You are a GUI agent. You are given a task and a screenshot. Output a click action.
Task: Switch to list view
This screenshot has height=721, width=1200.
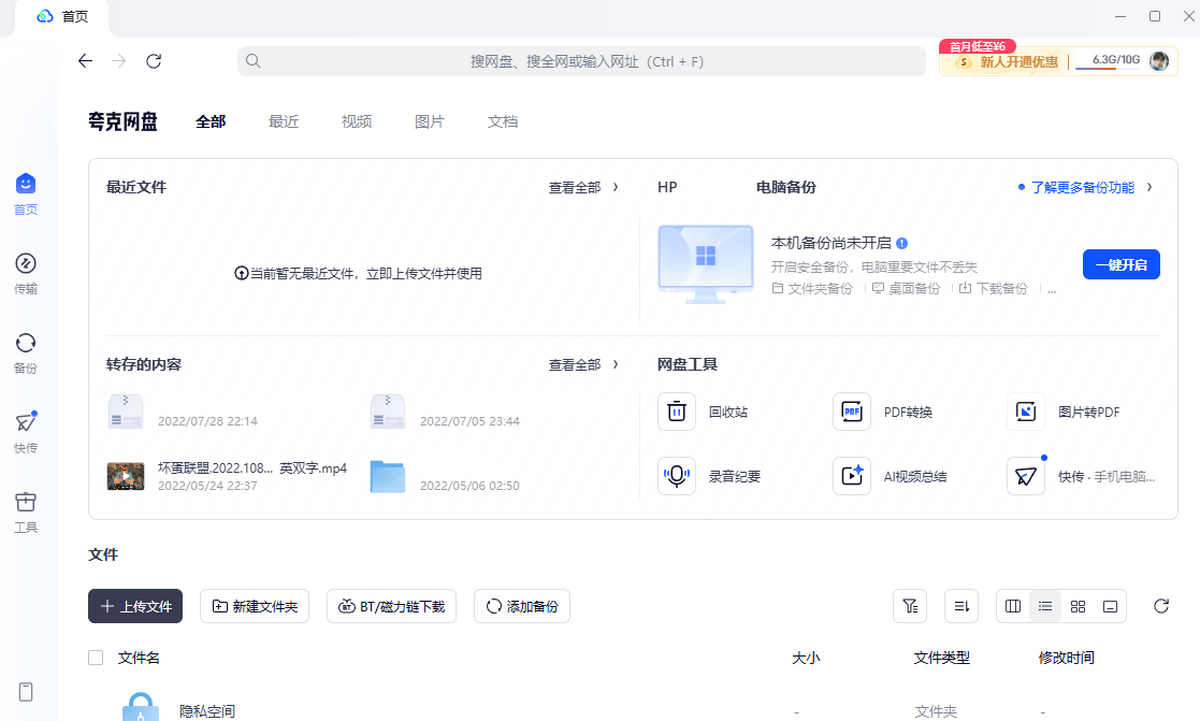1045,606
